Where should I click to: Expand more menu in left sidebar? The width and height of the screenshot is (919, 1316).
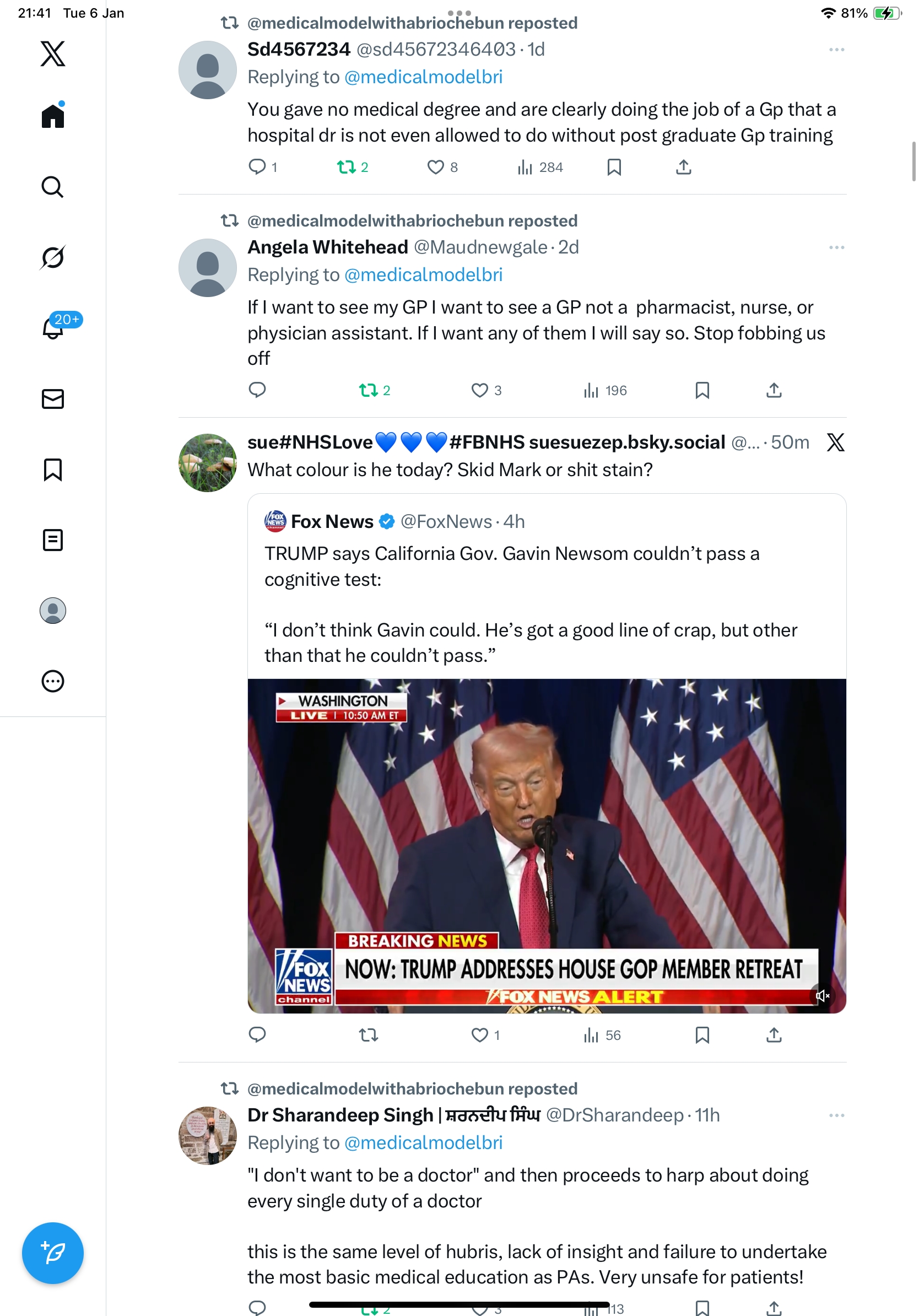(x=53, y=681)
